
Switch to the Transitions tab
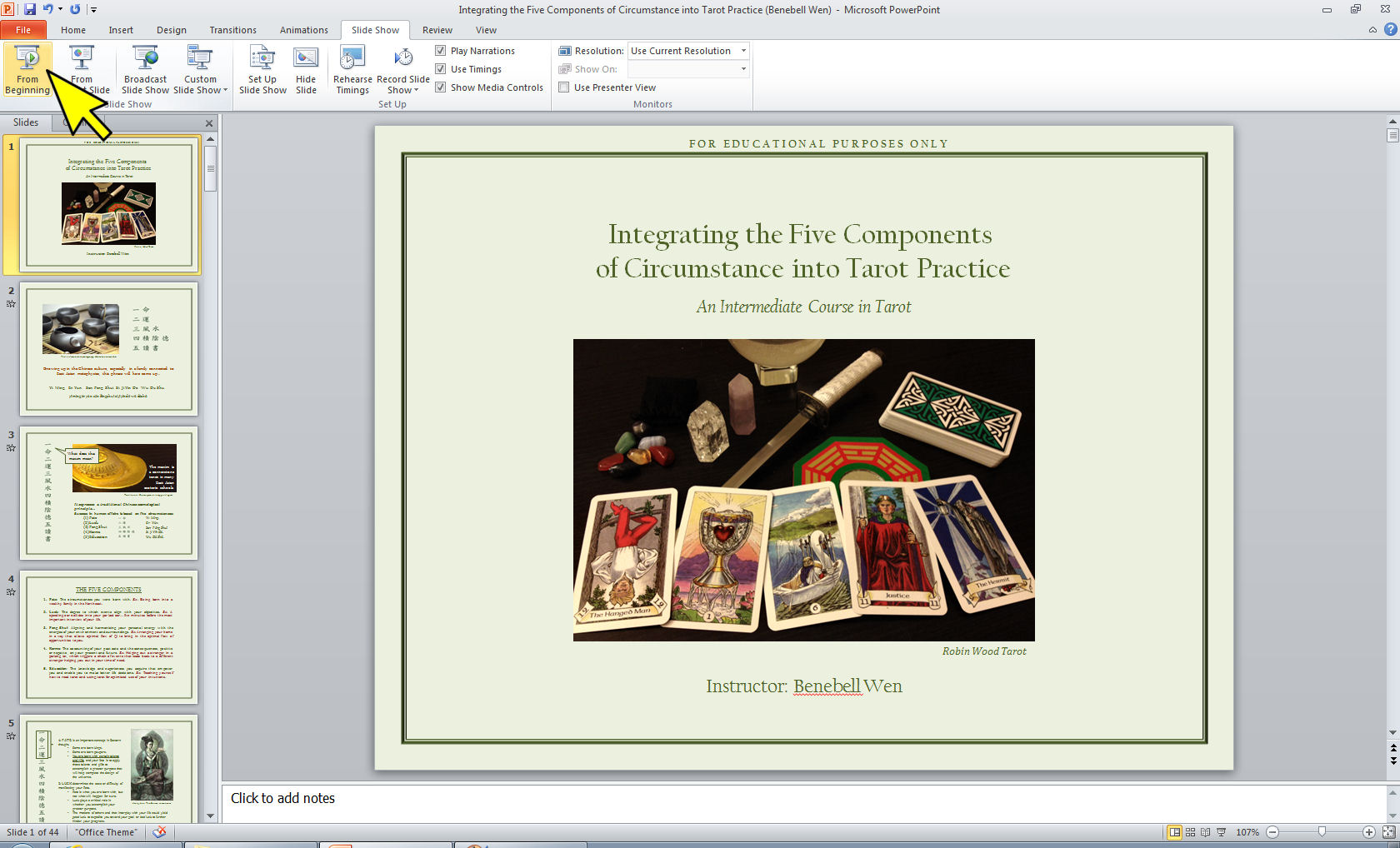coord(232,30)
